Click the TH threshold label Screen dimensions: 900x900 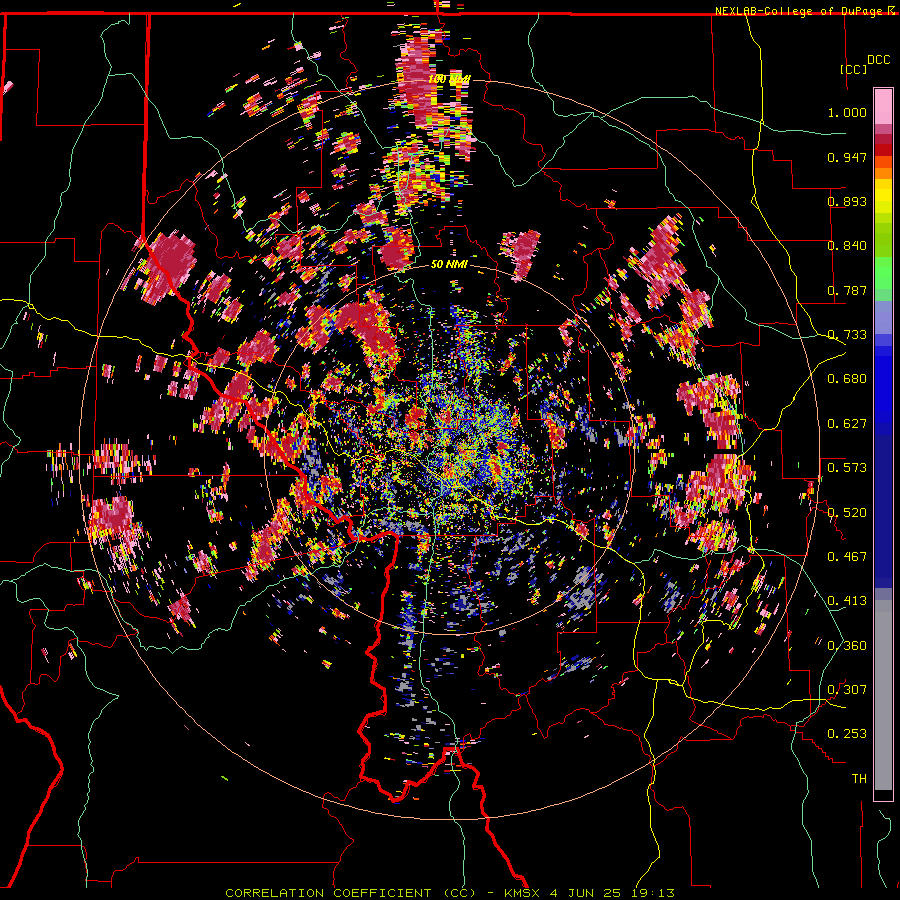click(859, 779)
